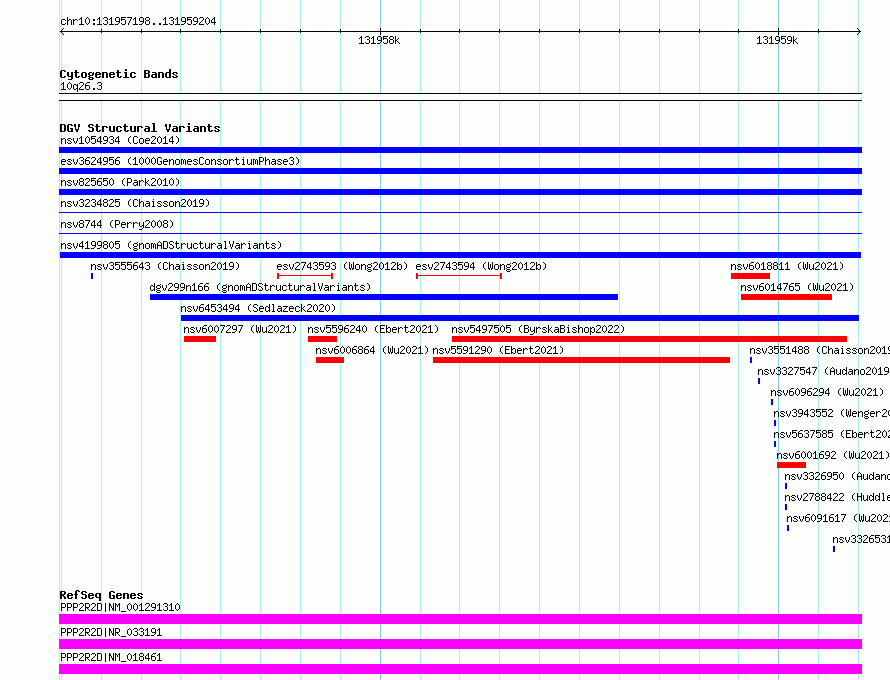
Task: Open nsv6006864 (Wu2021) label
Action: pyautogui.click(x=372, y=350)
